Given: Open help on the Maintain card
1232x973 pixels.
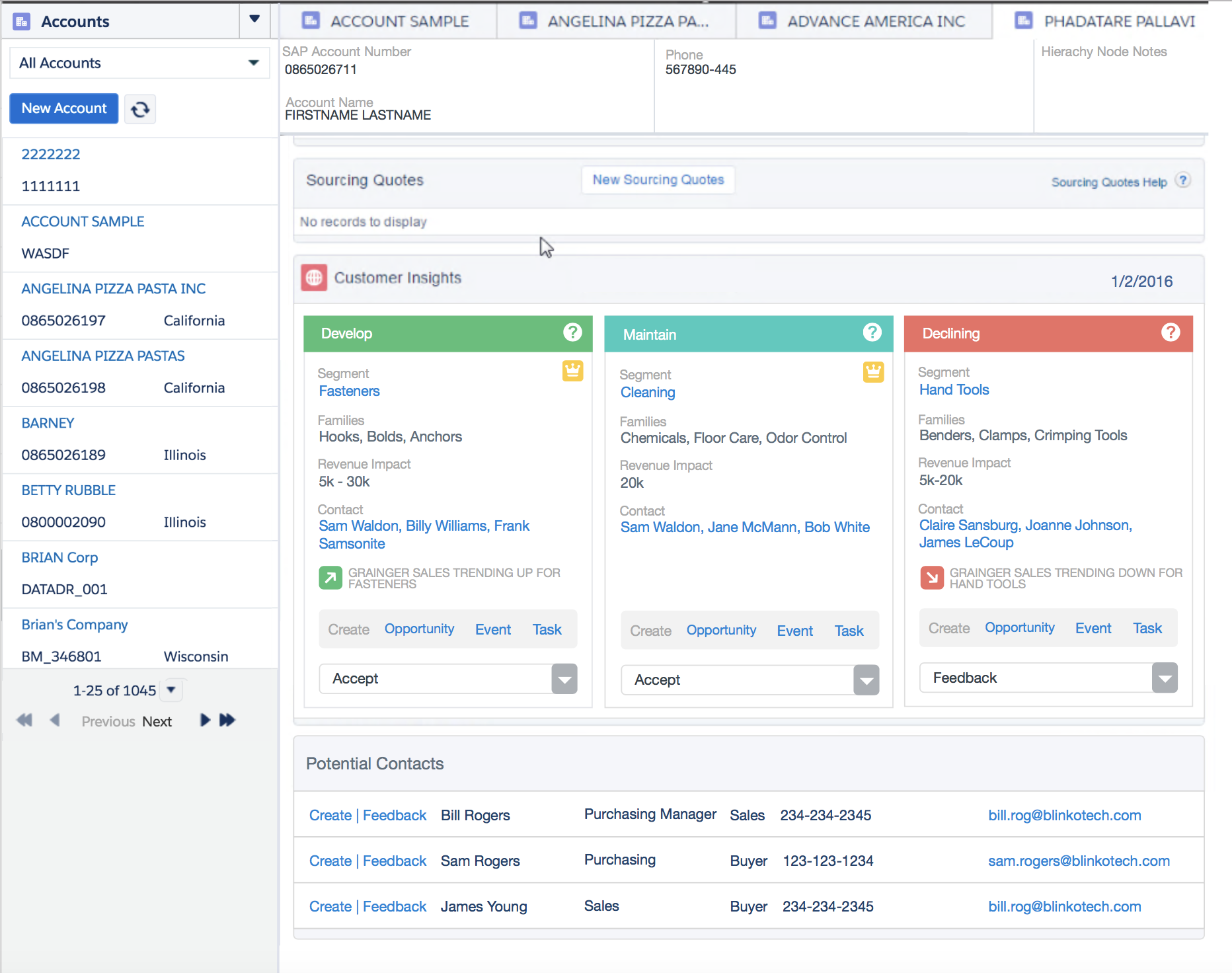Looking at the screenshot, I should (x=872, y=332).
